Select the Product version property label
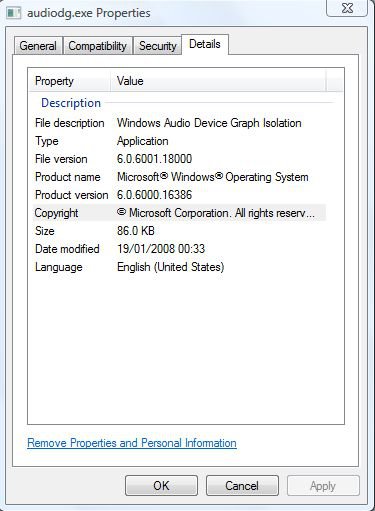Viewport: 375px width, 511px height. 72,195
